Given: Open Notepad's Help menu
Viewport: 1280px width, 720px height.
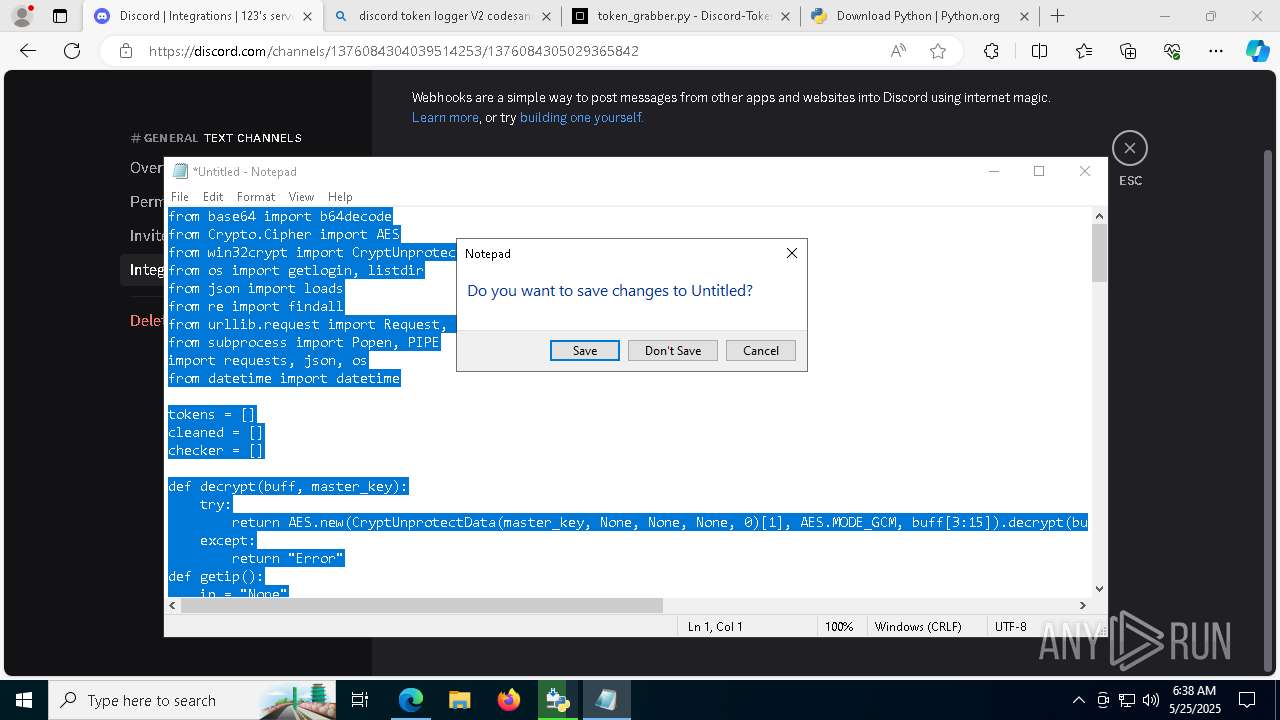Looking at the screenshot, I should 340,197.
